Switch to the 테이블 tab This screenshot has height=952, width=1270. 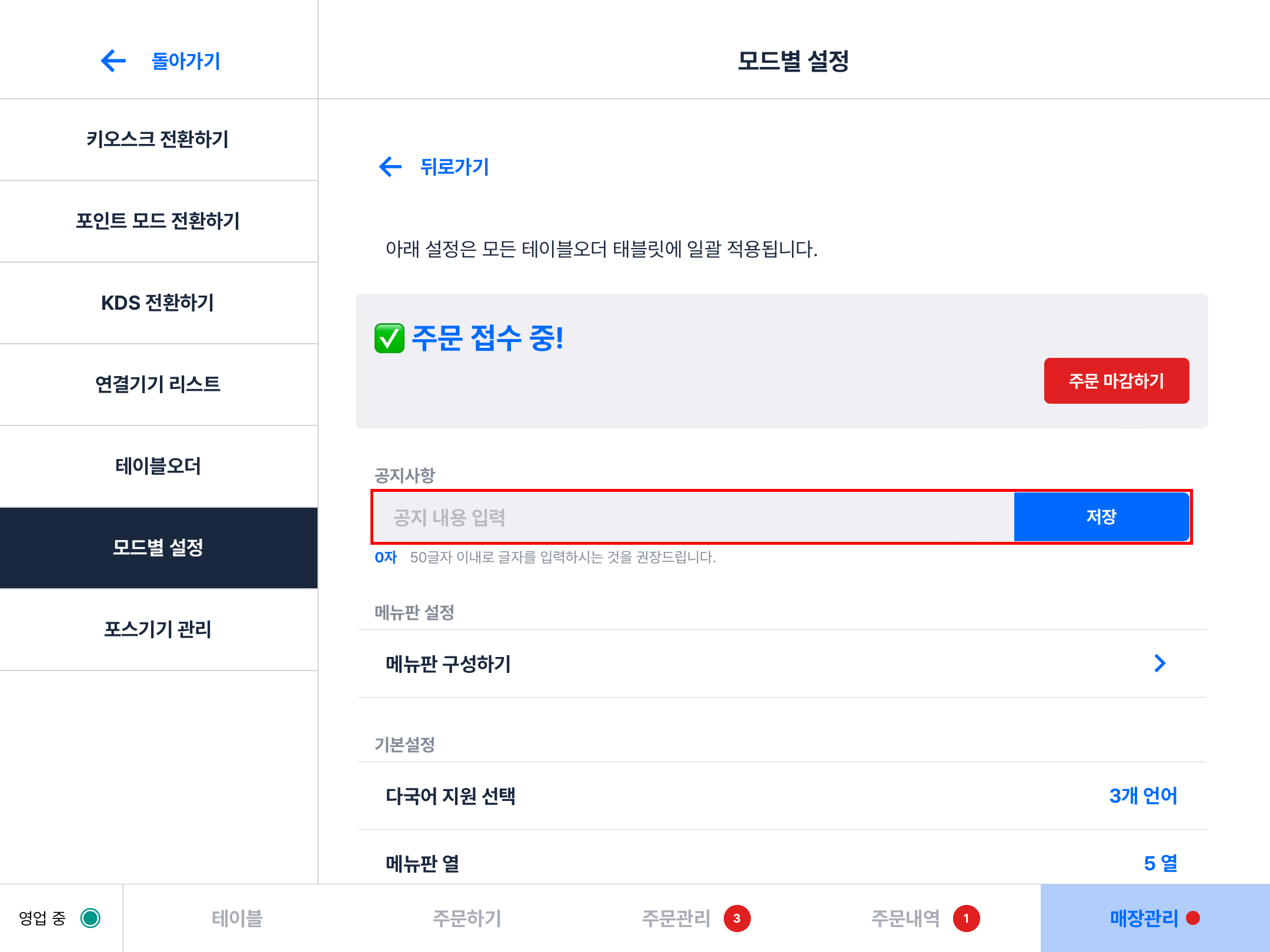point(237,919)
